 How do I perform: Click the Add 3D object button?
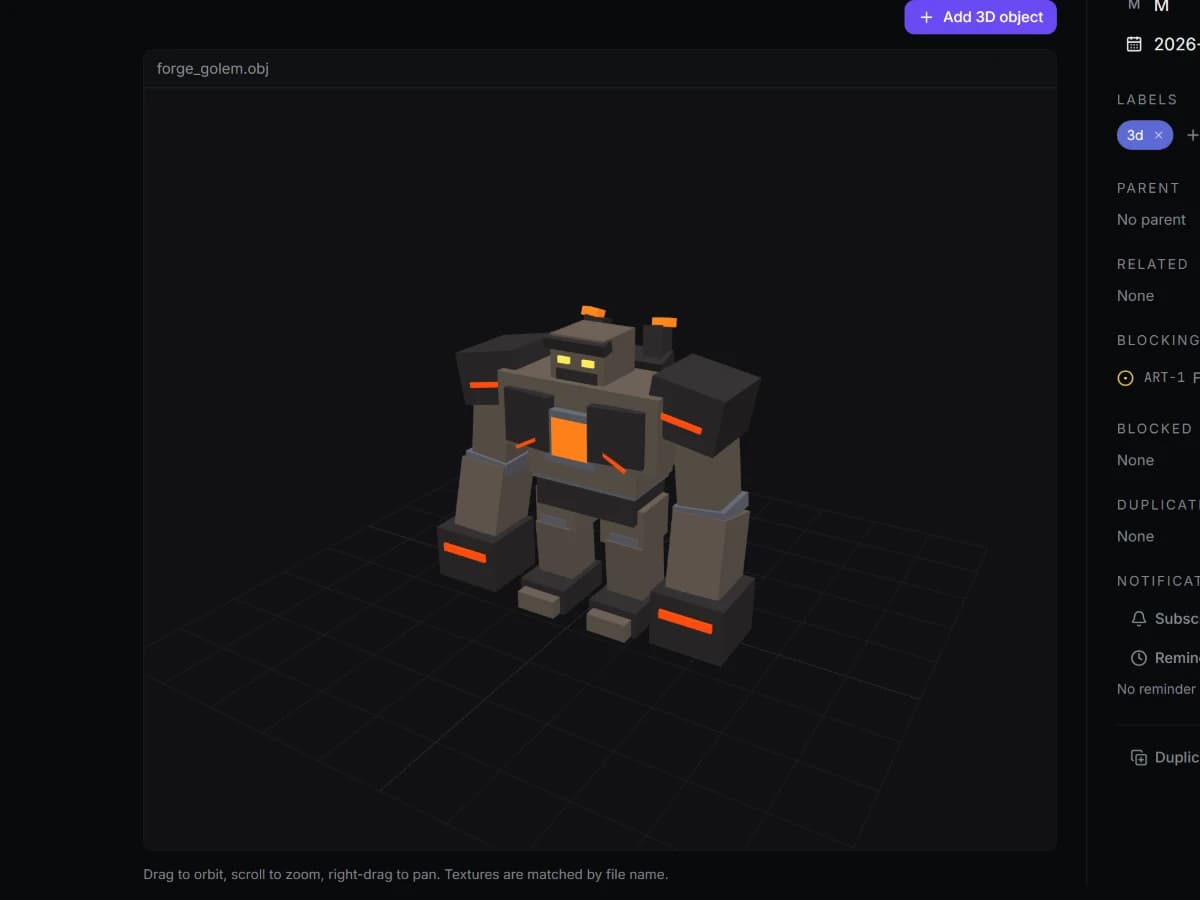[980, 17]
